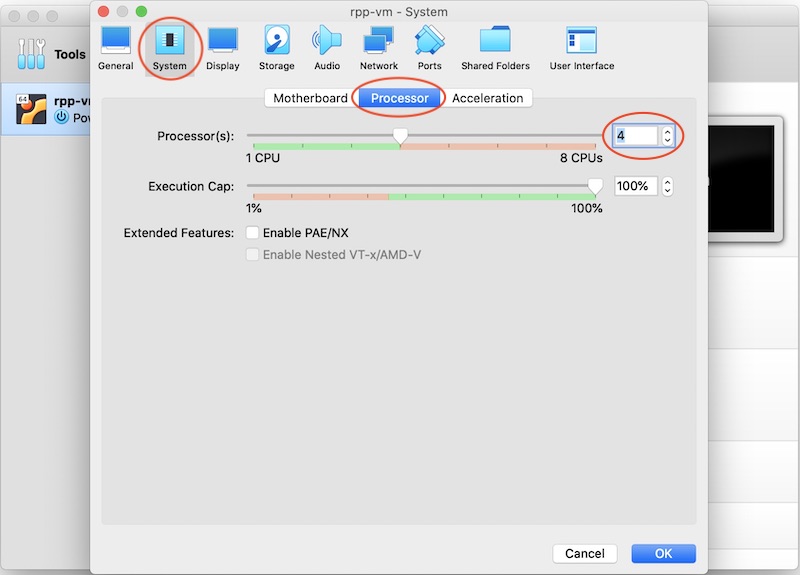Click the disabled Nested VT-x/AMD-V checkbox

coord(252,255)
